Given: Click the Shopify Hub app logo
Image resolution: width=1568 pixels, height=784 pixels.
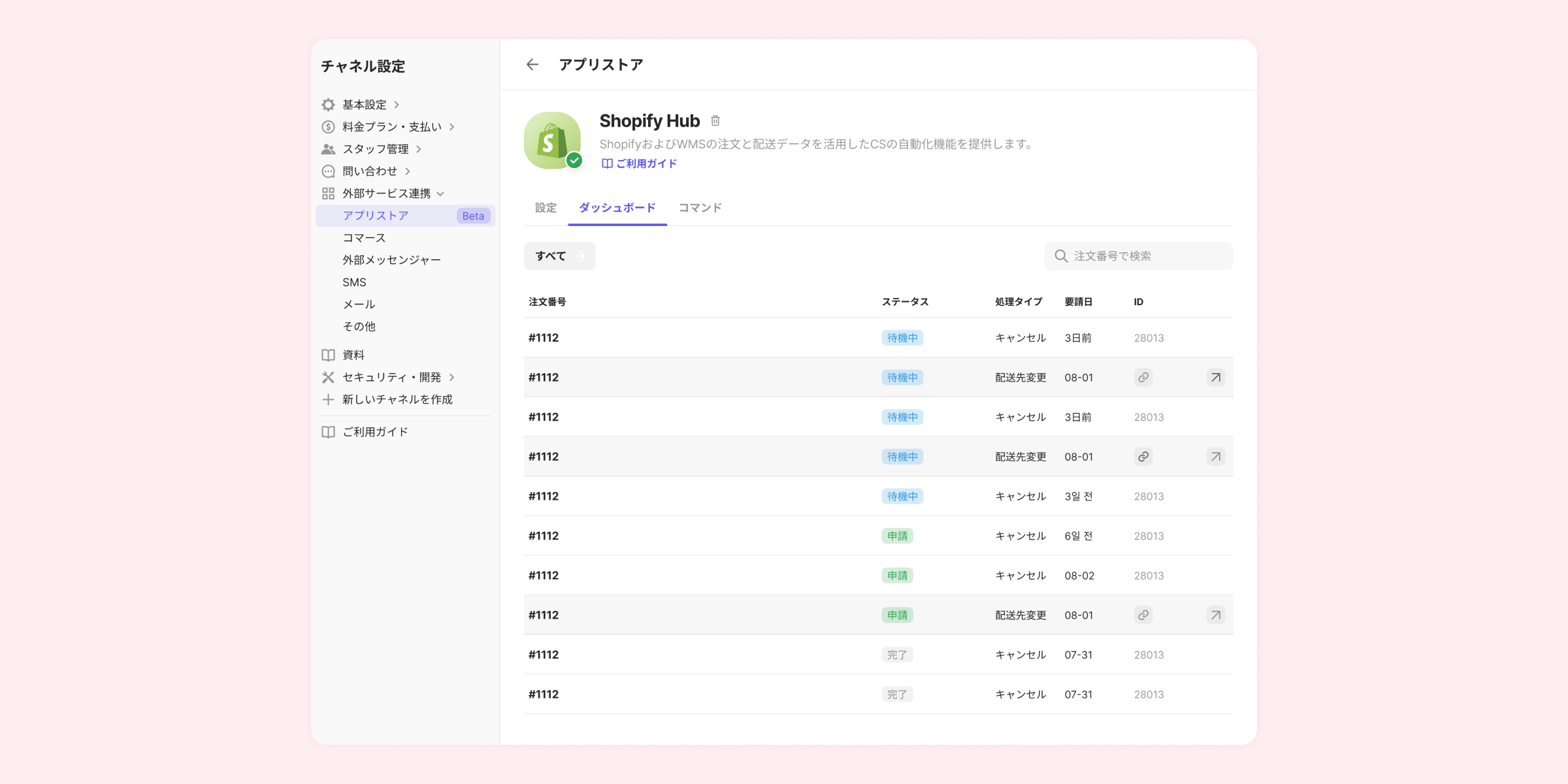Looking at the screenshot, I should 552,140.
